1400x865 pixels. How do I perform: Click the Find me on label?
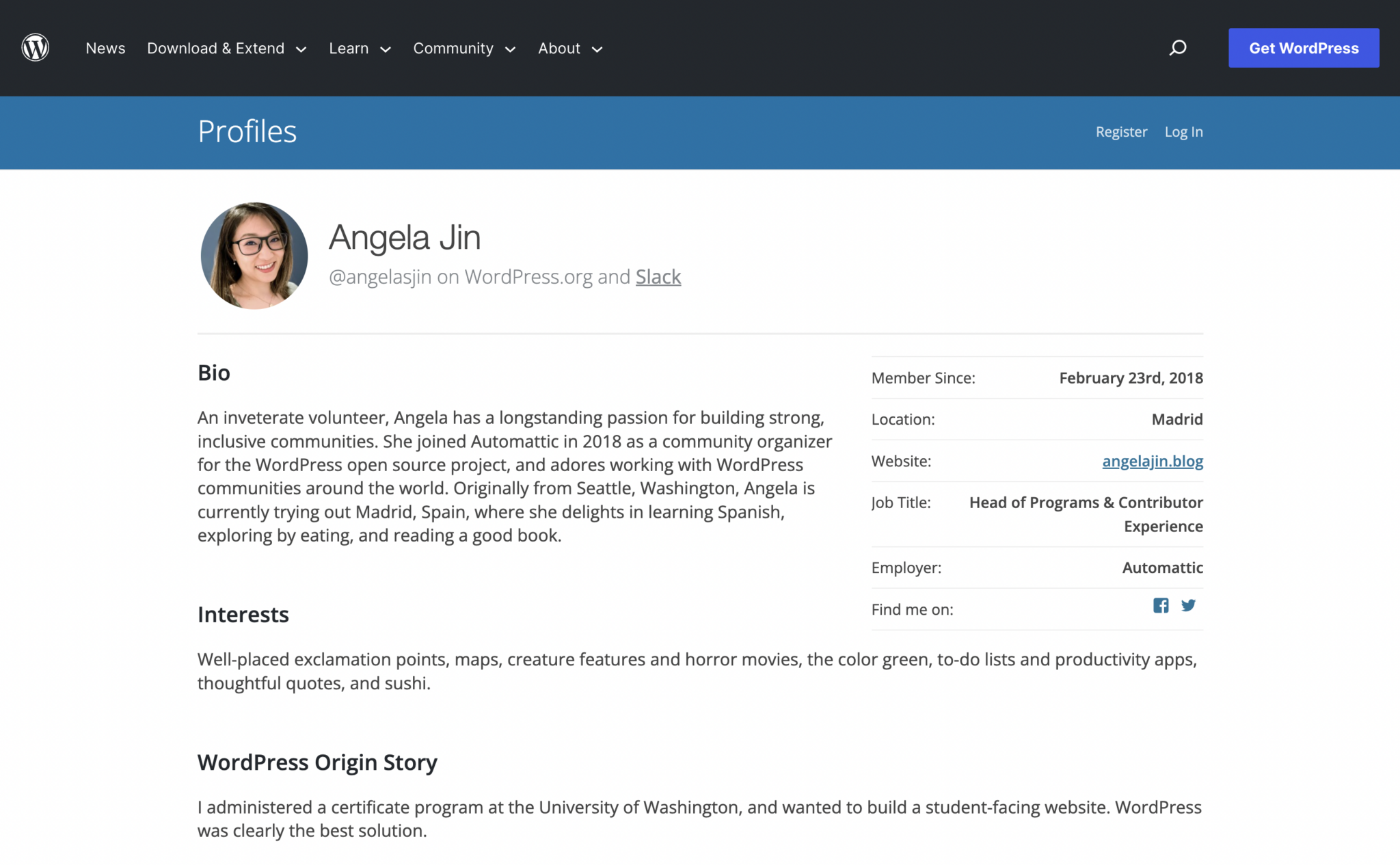click(913, 609)
